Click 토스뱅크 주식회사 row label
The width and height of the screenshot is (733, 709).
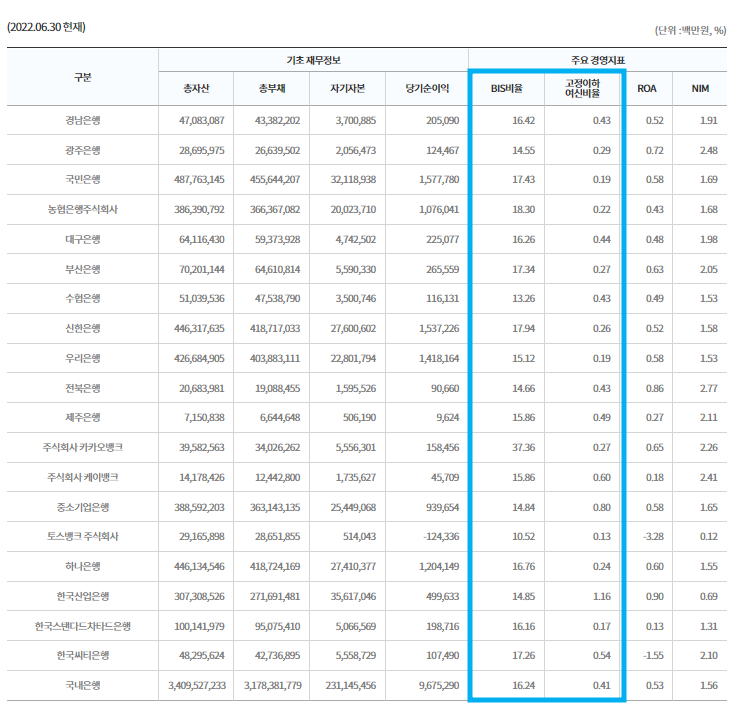click(83, 536)
